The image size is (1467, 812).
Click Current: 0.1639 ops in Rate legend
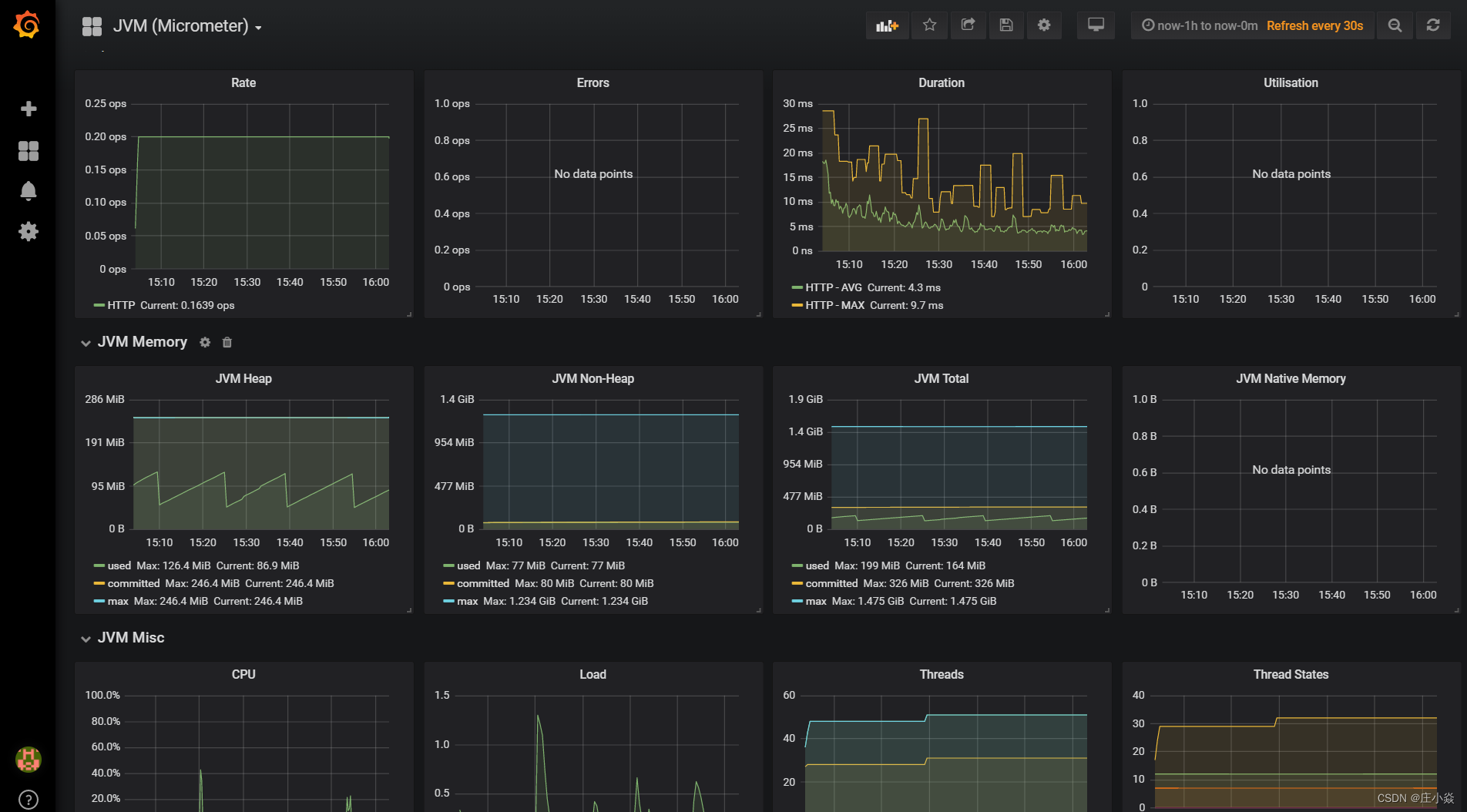coord(187,305)
